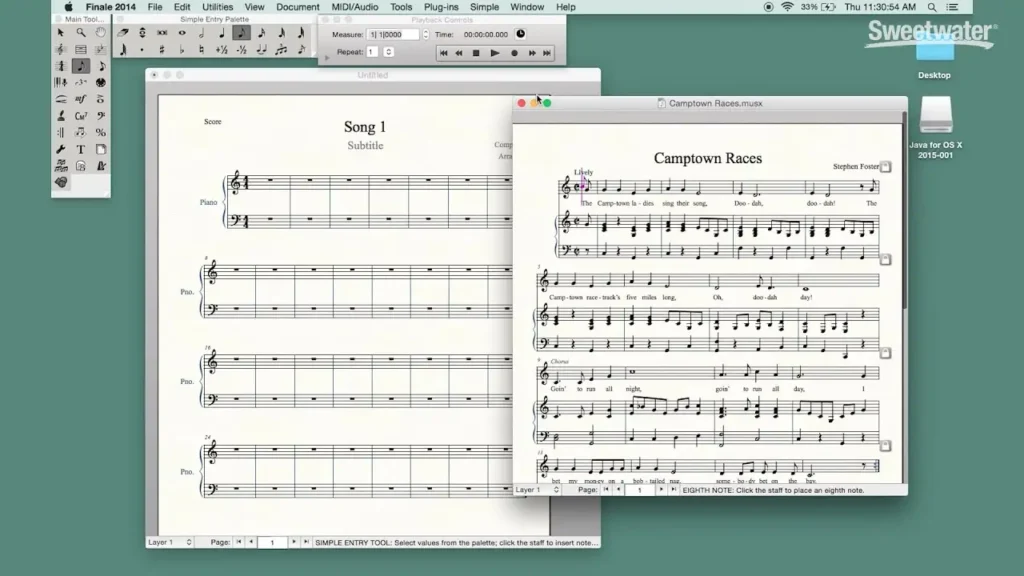Viewport: 1024px width, 576px height.
Task: Open the Document menu
Action: [298, 7]
